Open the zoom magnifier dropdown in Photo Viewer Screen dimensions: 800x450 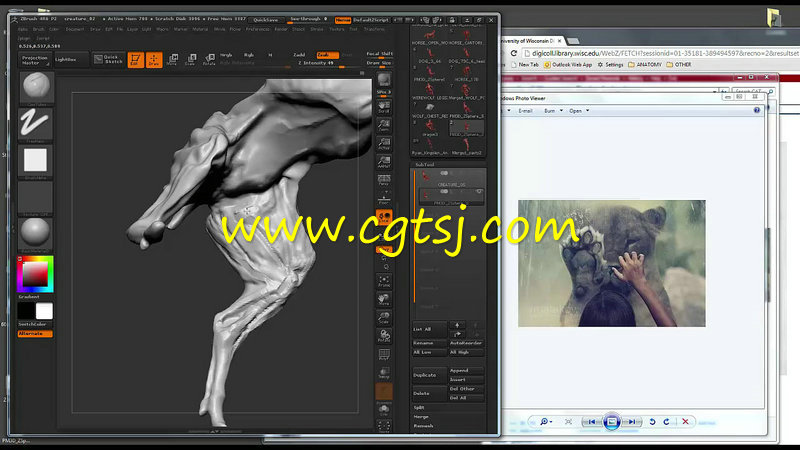pyautogui.click(x=546, y=421)
